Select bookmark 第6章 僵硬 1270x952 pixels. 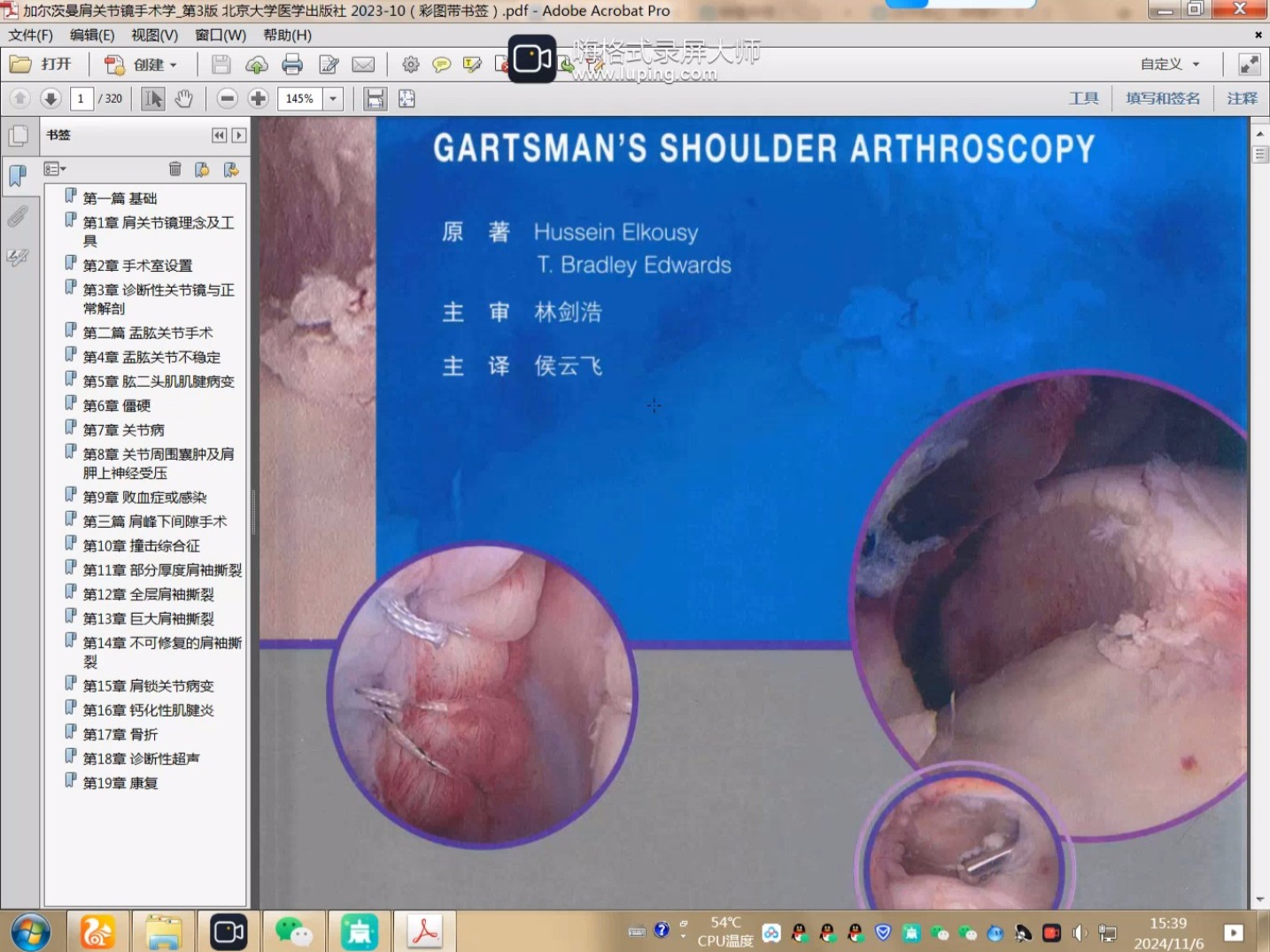tap(117, 406)
